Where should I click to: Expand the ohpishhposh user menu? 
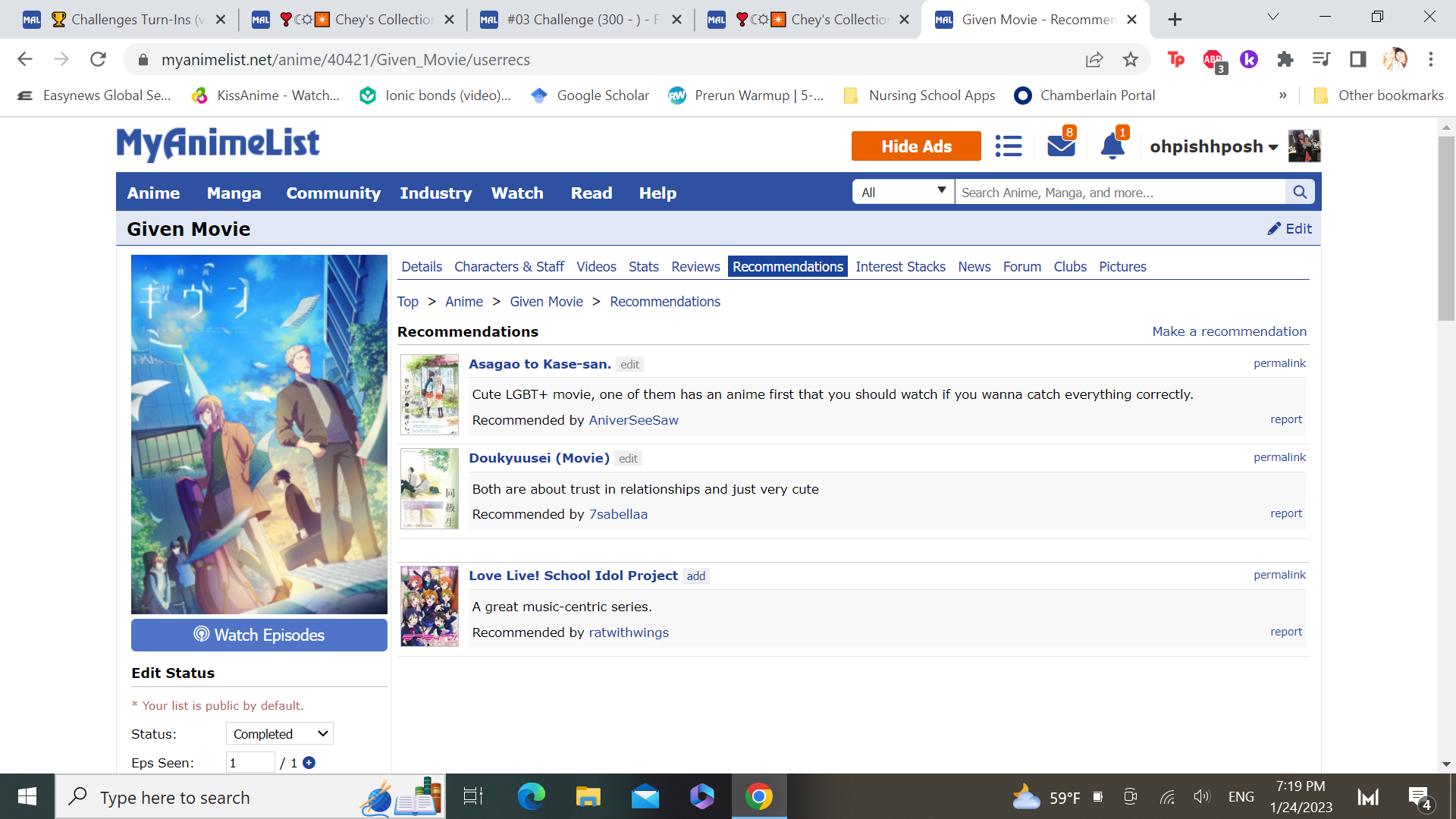[1213, 146]
